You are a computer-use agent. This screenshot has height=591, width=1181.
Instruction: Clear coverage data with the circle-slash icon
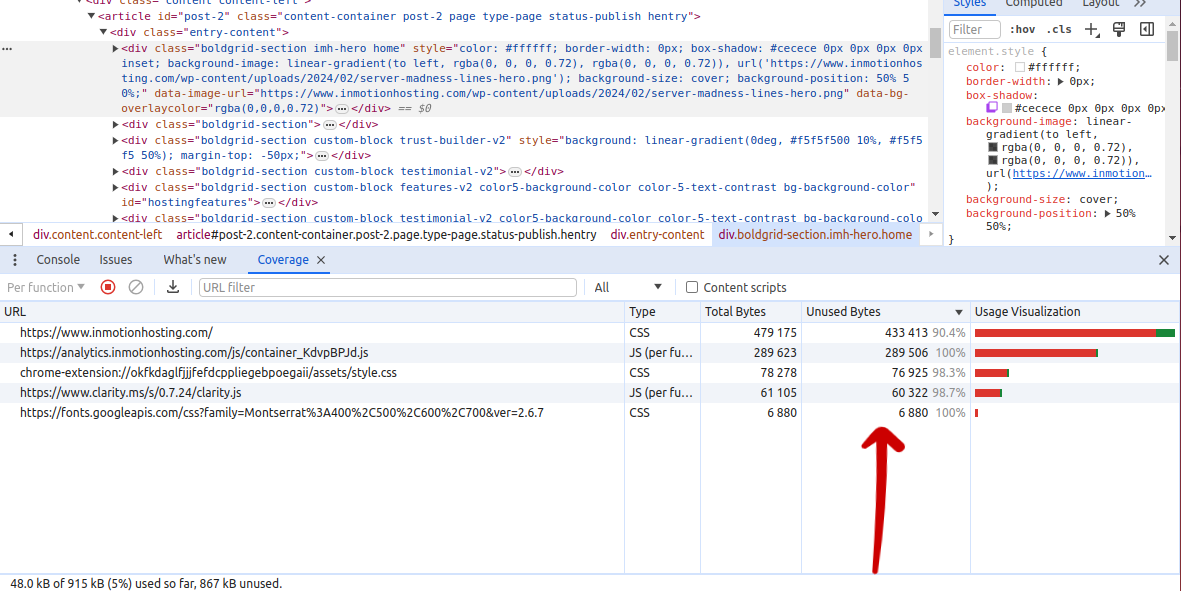click(136, 287)
